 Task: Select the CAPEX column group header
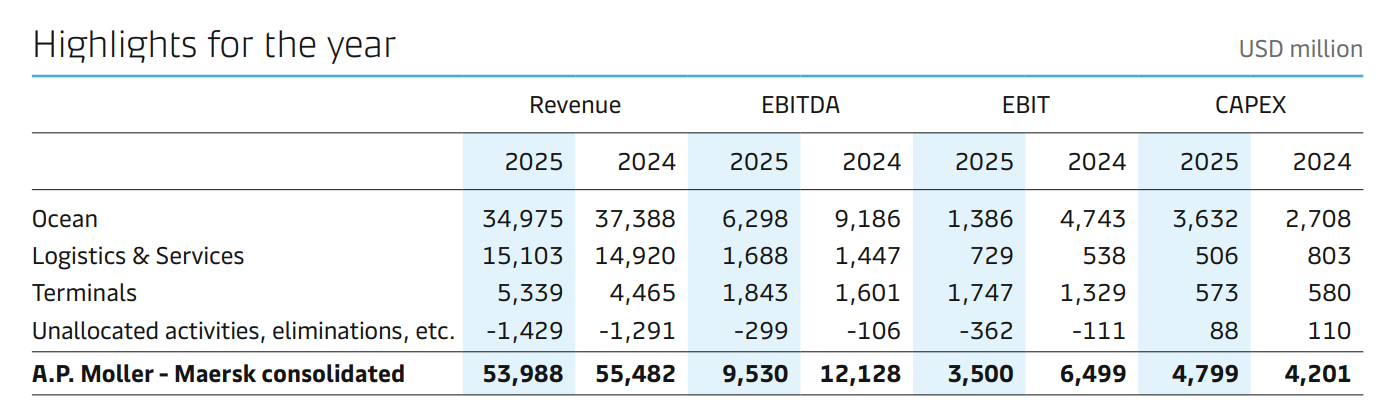[1251, 105]
